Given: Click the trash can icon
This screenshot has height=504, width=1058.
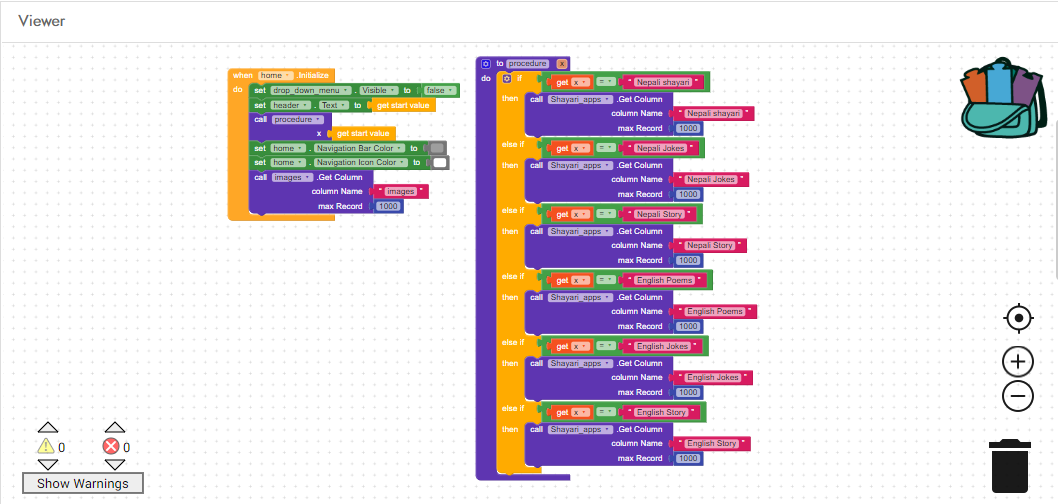Looking at the screenshot, I should (1010, 466).
